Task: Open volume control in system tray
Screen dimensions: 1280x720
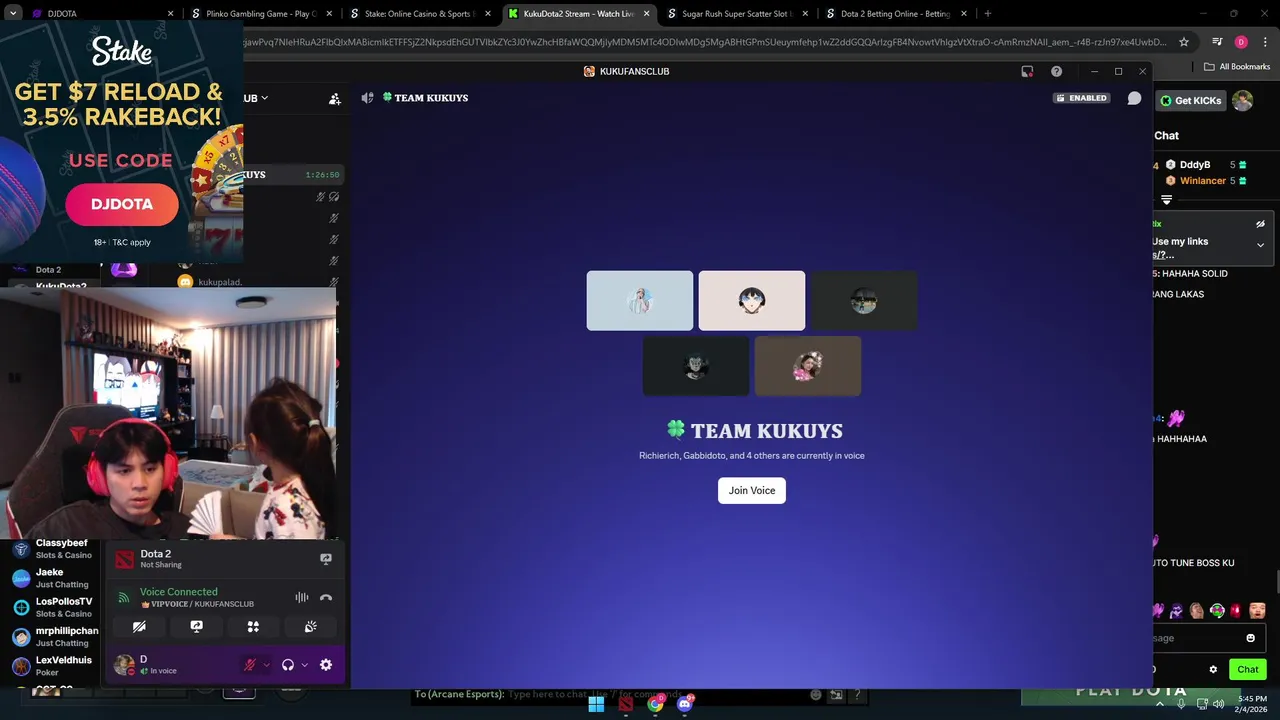Action: click(1218, 704)
